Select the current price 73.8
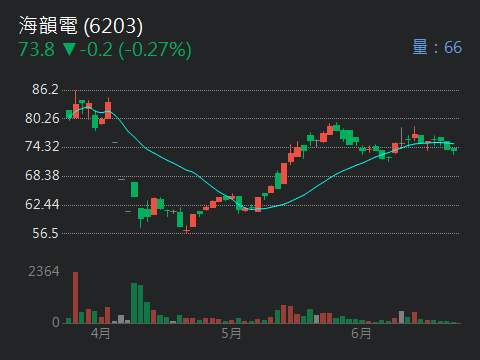 click(x=37, y=50)
